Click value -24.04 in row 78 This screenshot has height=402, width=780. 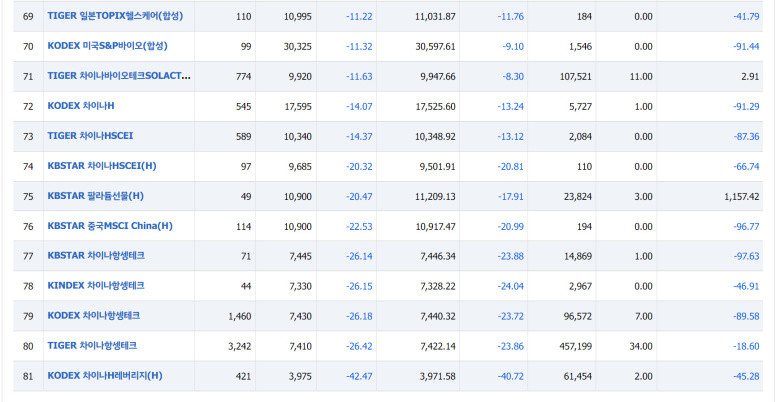[x=510, y=286]
